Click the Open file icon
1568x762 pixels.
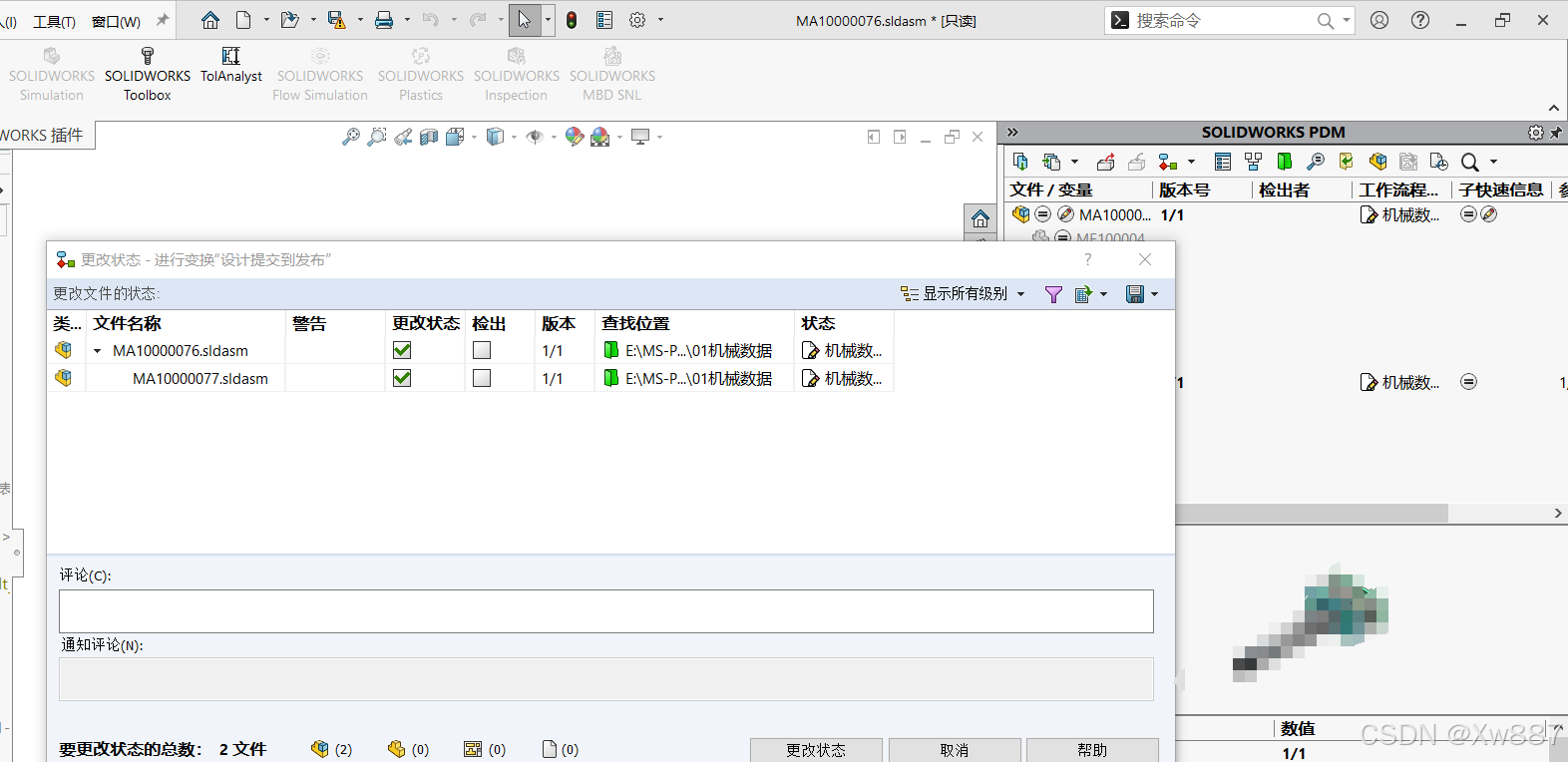[x=289, y=20]
